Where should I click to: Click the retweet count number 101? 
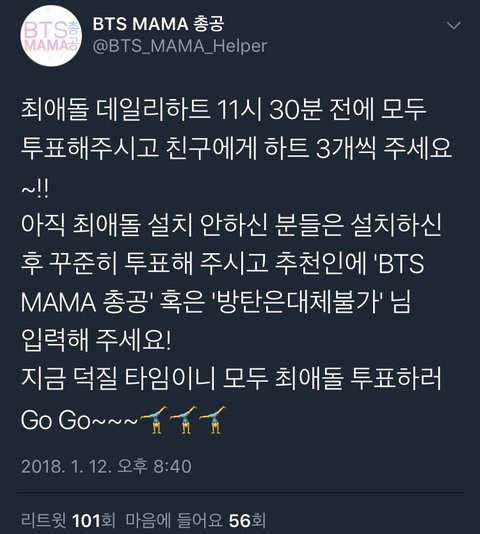click(x=87, y=520)
